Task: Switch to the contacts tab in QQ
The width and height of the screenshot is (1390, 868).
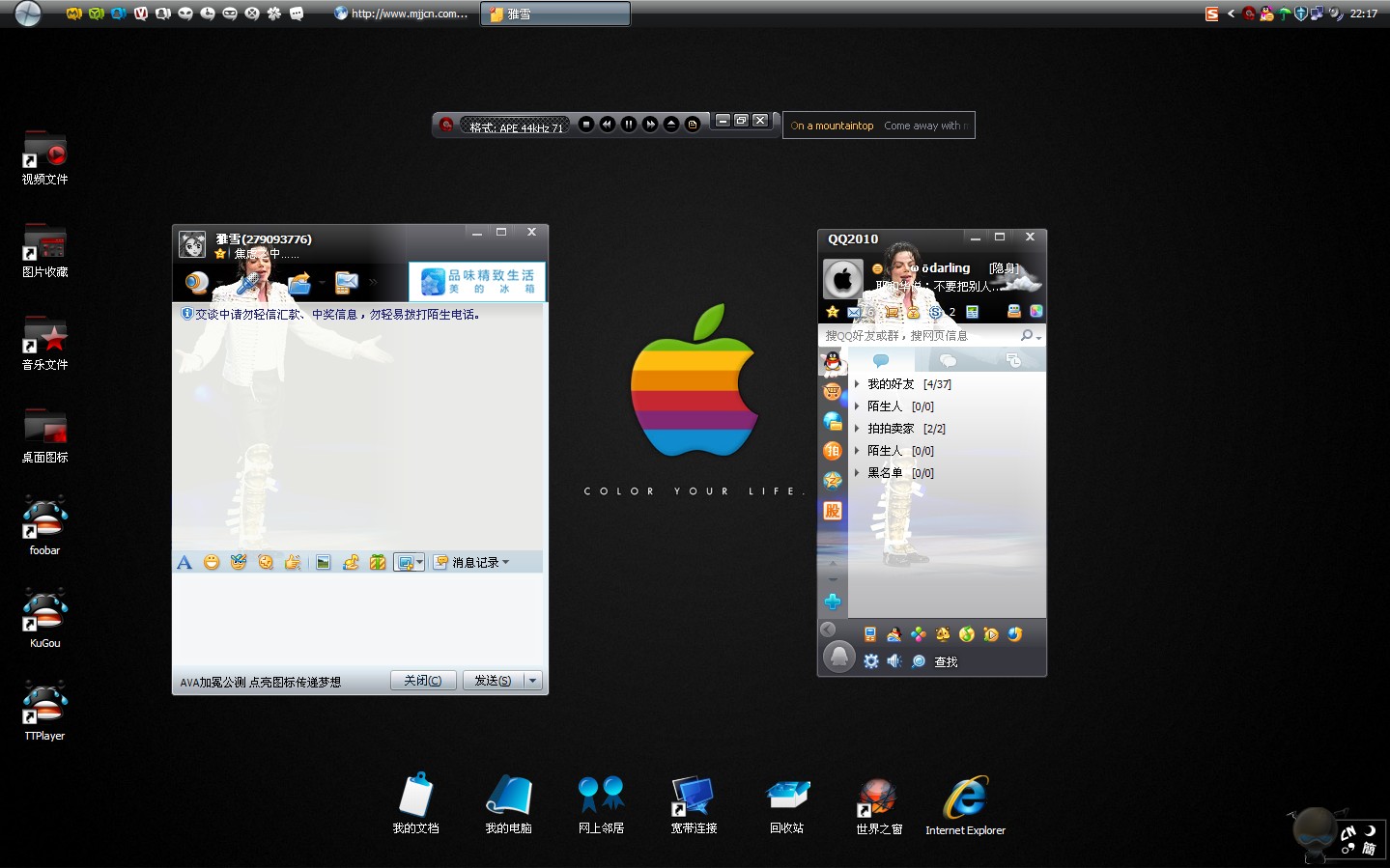Action: pos(881,360)
